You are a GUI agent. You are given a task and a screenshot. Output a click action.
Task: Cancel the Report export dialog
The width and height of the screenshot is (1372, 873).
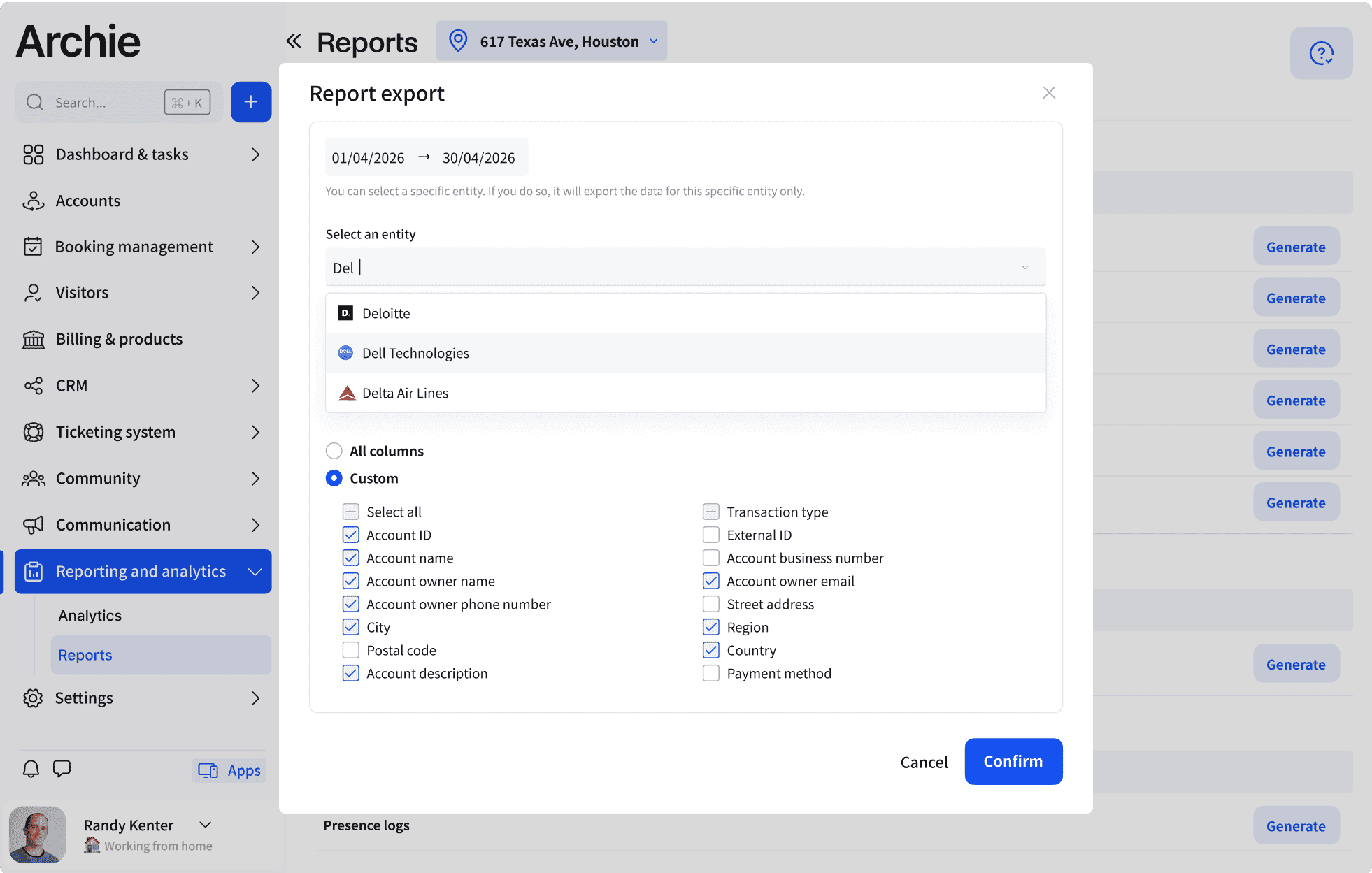(x=924, y=761)
